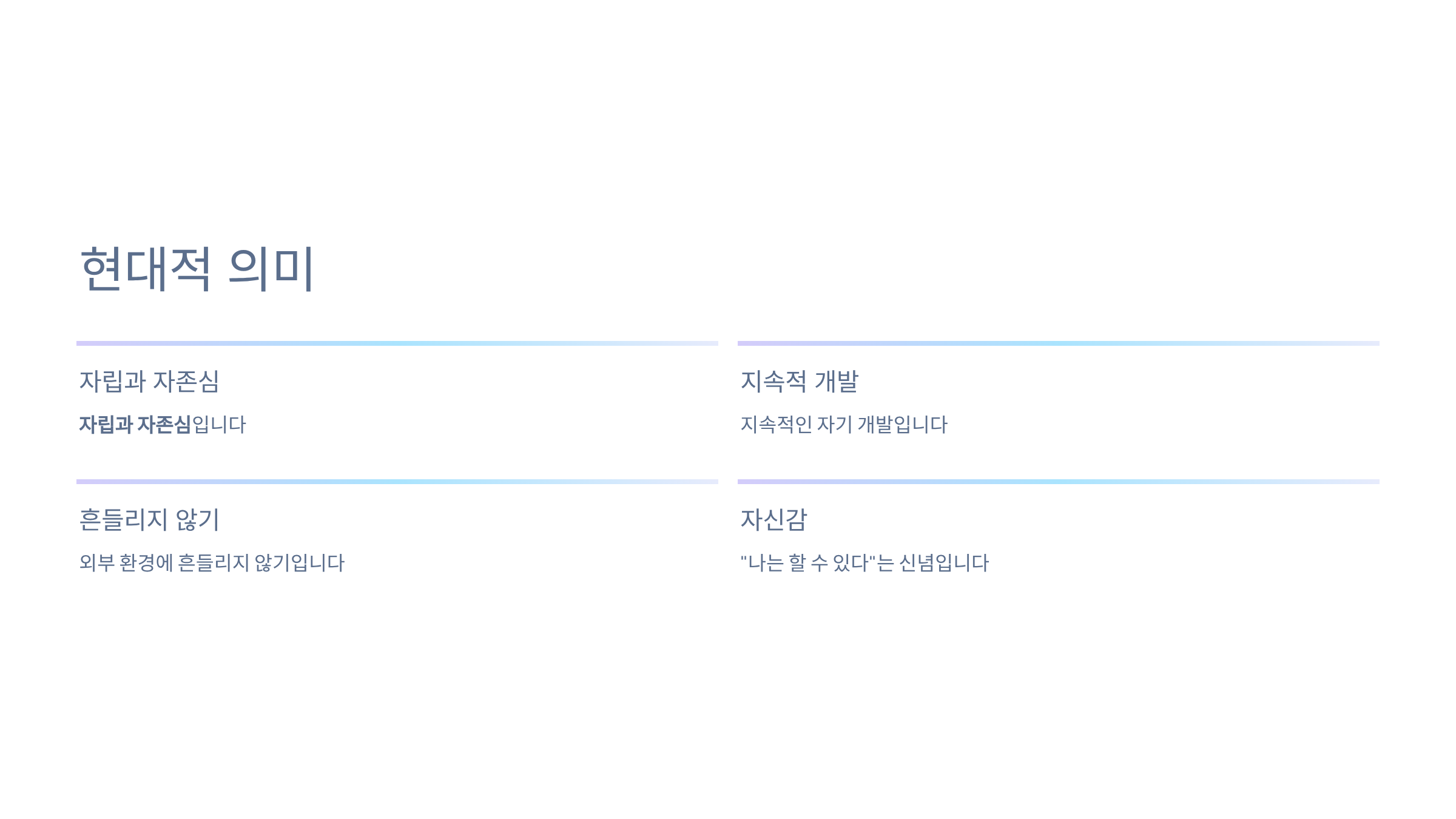This screenshot has width=1456, height=819.
Task: Click the text 외부 환경에 흔들리지 않기입니다
Action: coord(212,562)
